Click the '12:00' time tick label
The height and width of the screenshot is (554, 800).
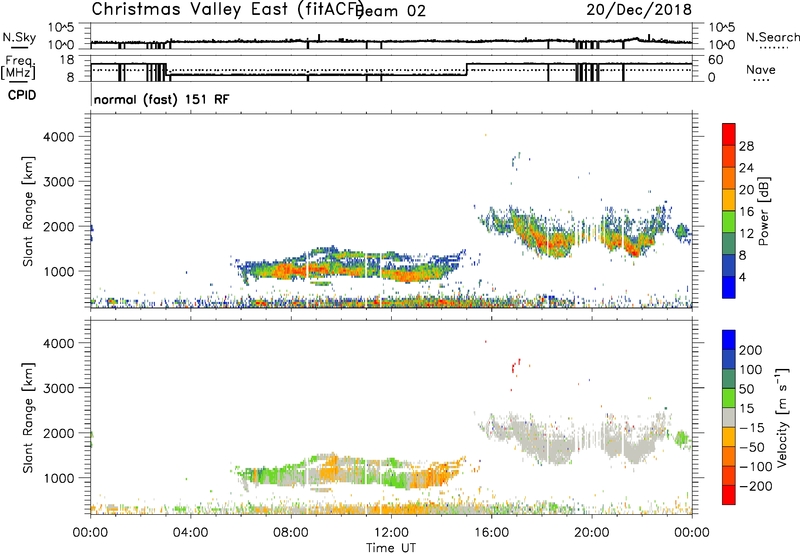391,533
